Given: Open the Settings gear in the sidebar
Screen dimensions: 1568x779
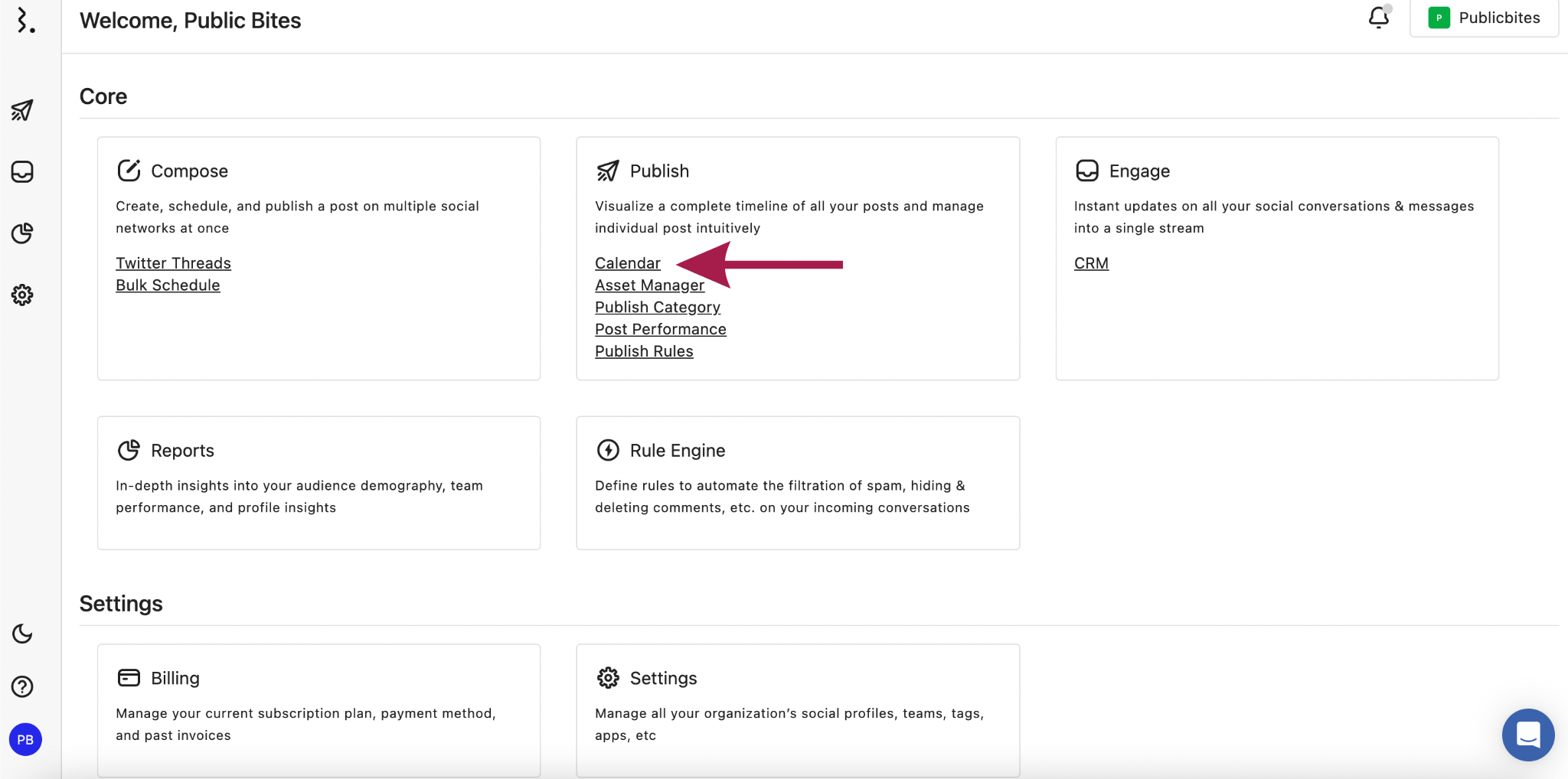Looking at the screenshot, I should coord(22,295).
